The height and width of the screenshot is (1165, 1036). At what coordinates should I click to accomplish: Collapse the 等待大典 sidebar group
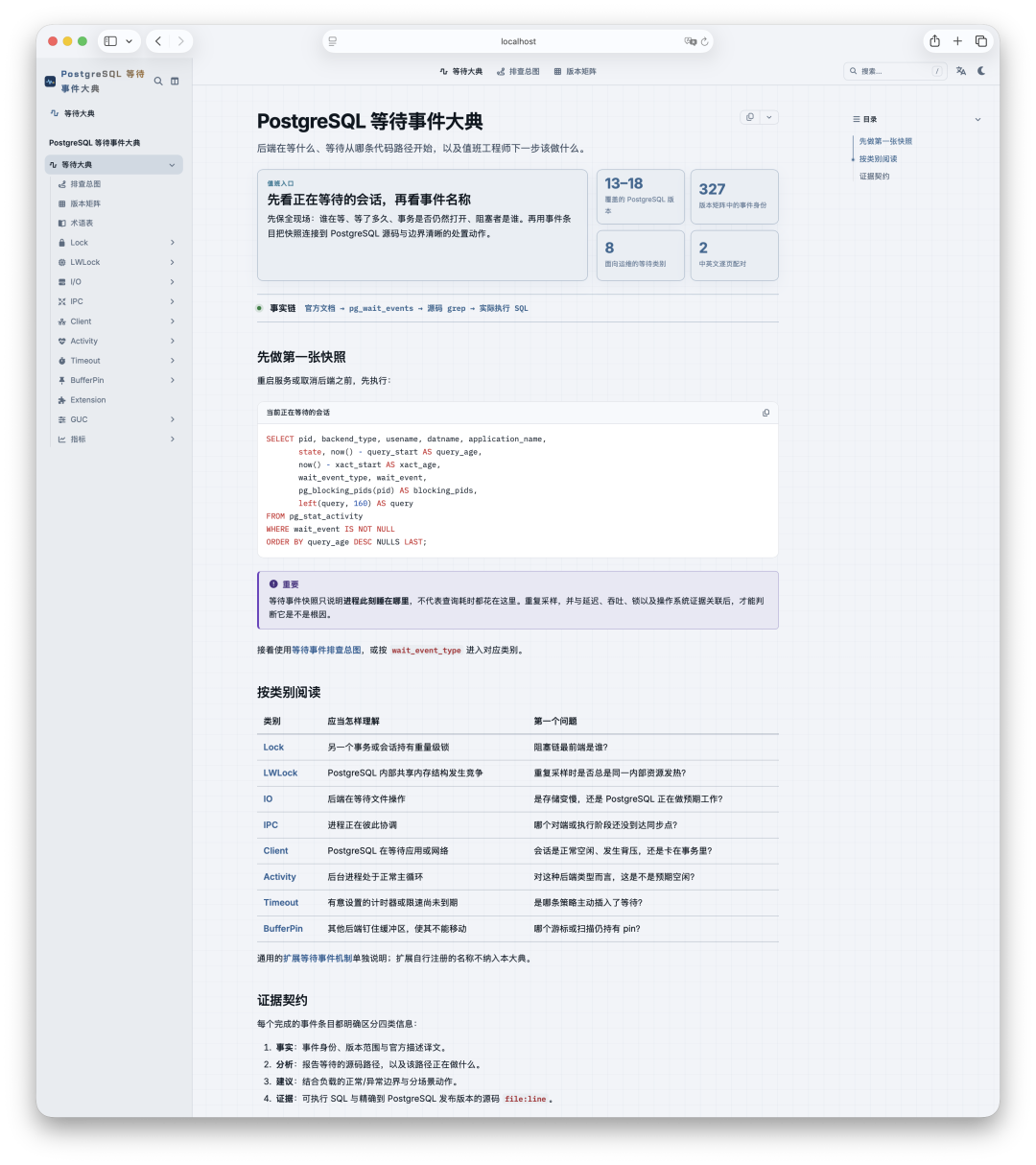point(173,165)
